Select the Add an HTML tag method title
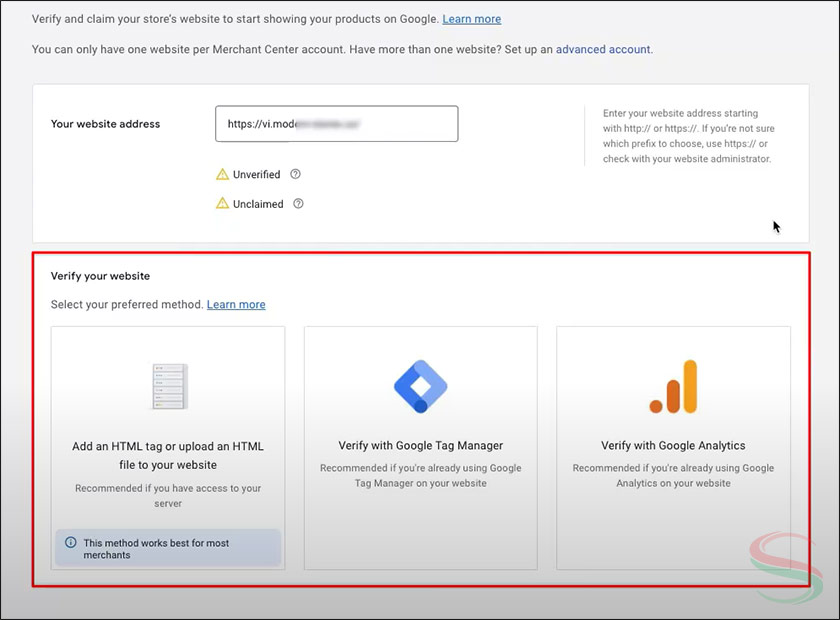840x620 pixels. [x=168, y=455]
